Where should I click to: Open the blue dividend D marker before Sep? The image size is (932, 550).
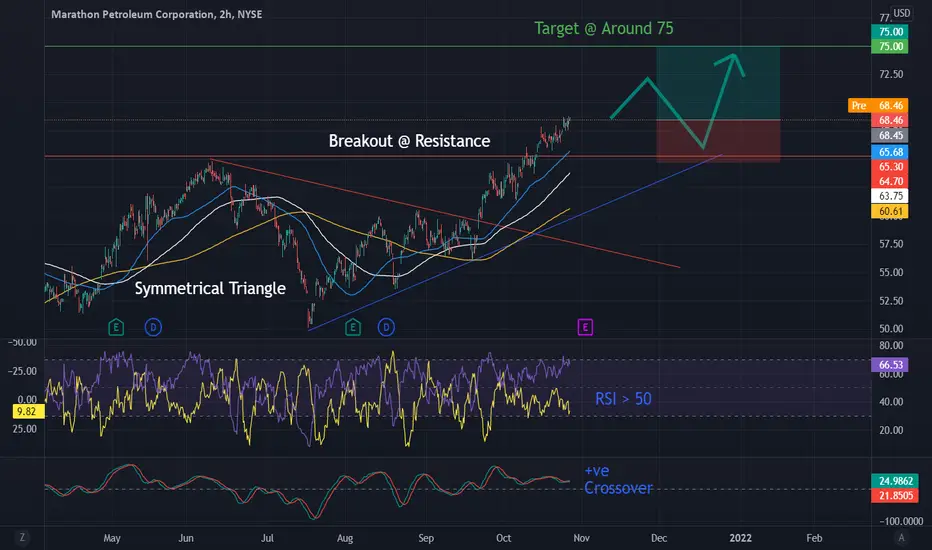coord(386,327)
